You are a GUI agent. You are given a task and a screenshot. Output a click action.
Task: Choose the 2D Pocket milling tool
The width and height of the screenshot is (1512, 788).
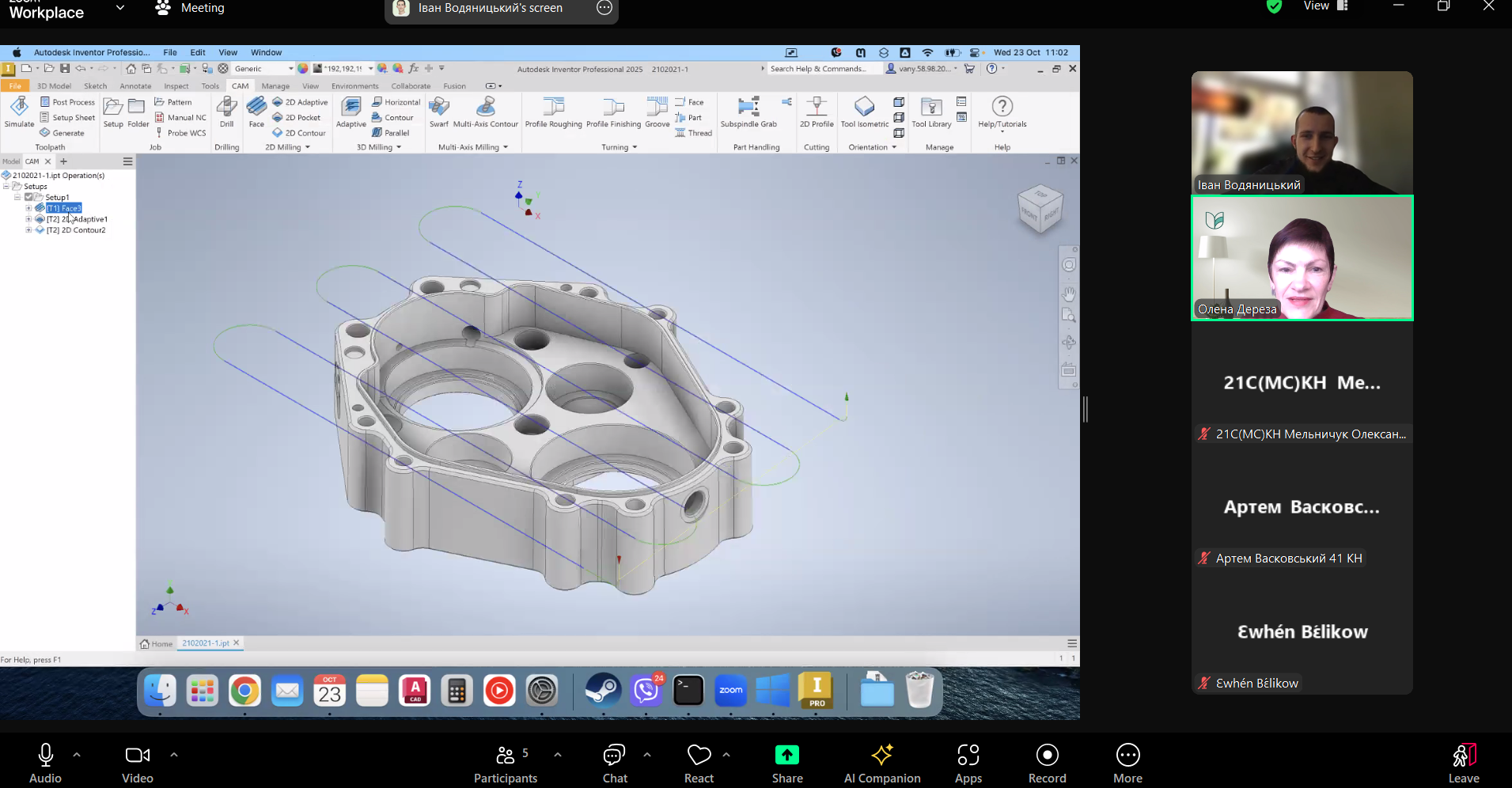302,118
